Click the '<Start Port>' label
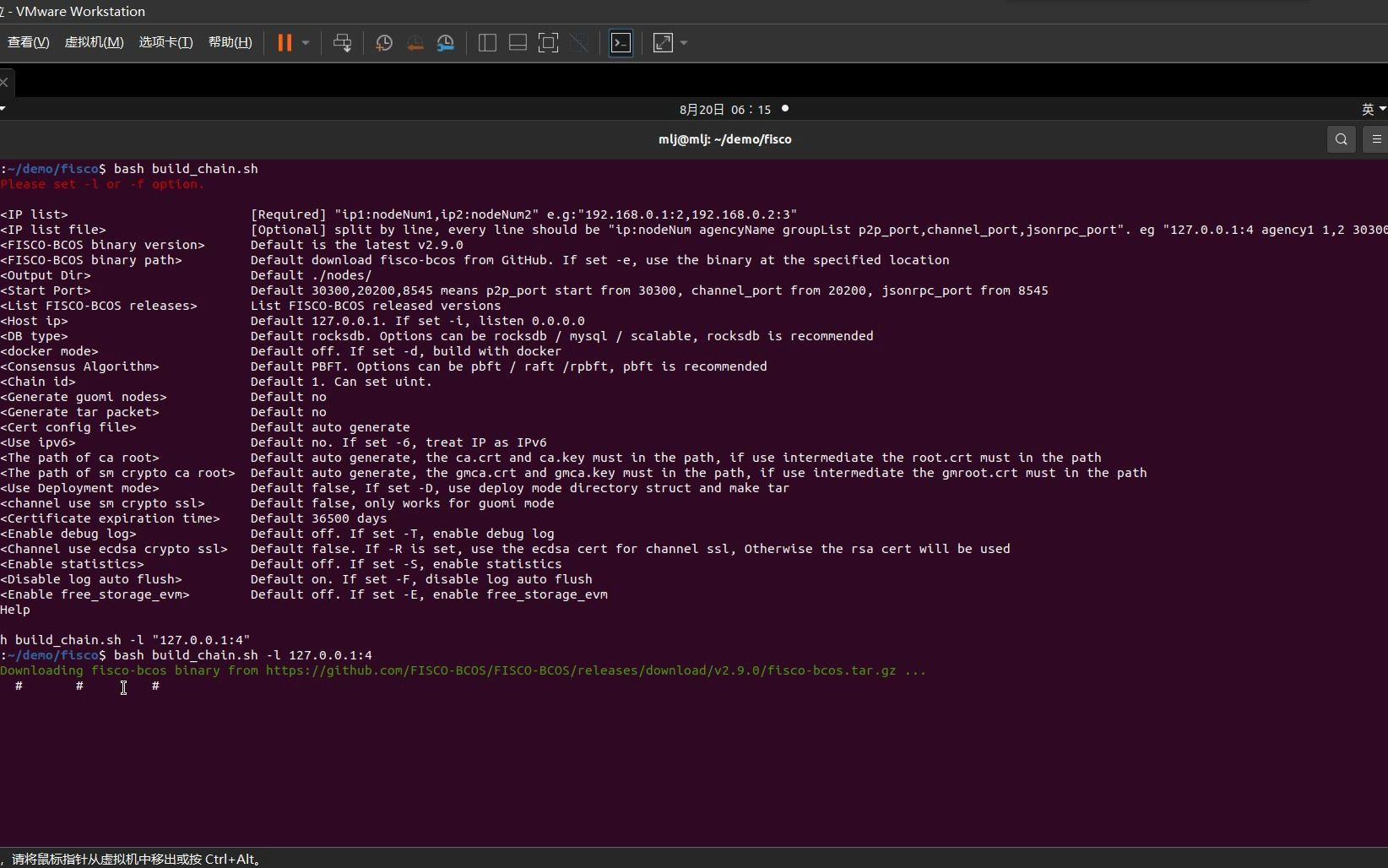Viewport: 1388px width, 868px height. point(46,290)
